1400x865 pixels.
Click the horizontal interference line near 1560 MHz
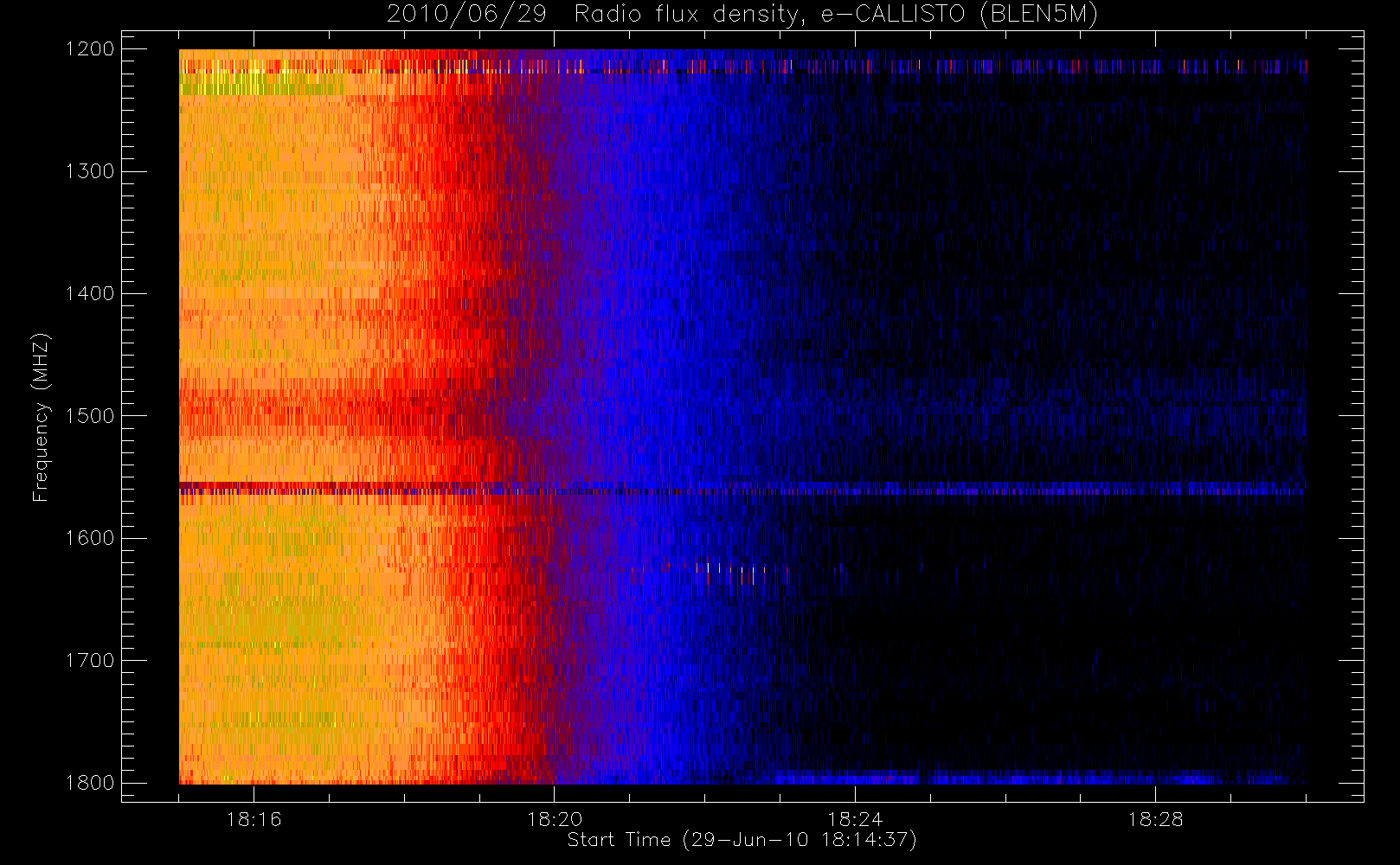pos(742,489)
